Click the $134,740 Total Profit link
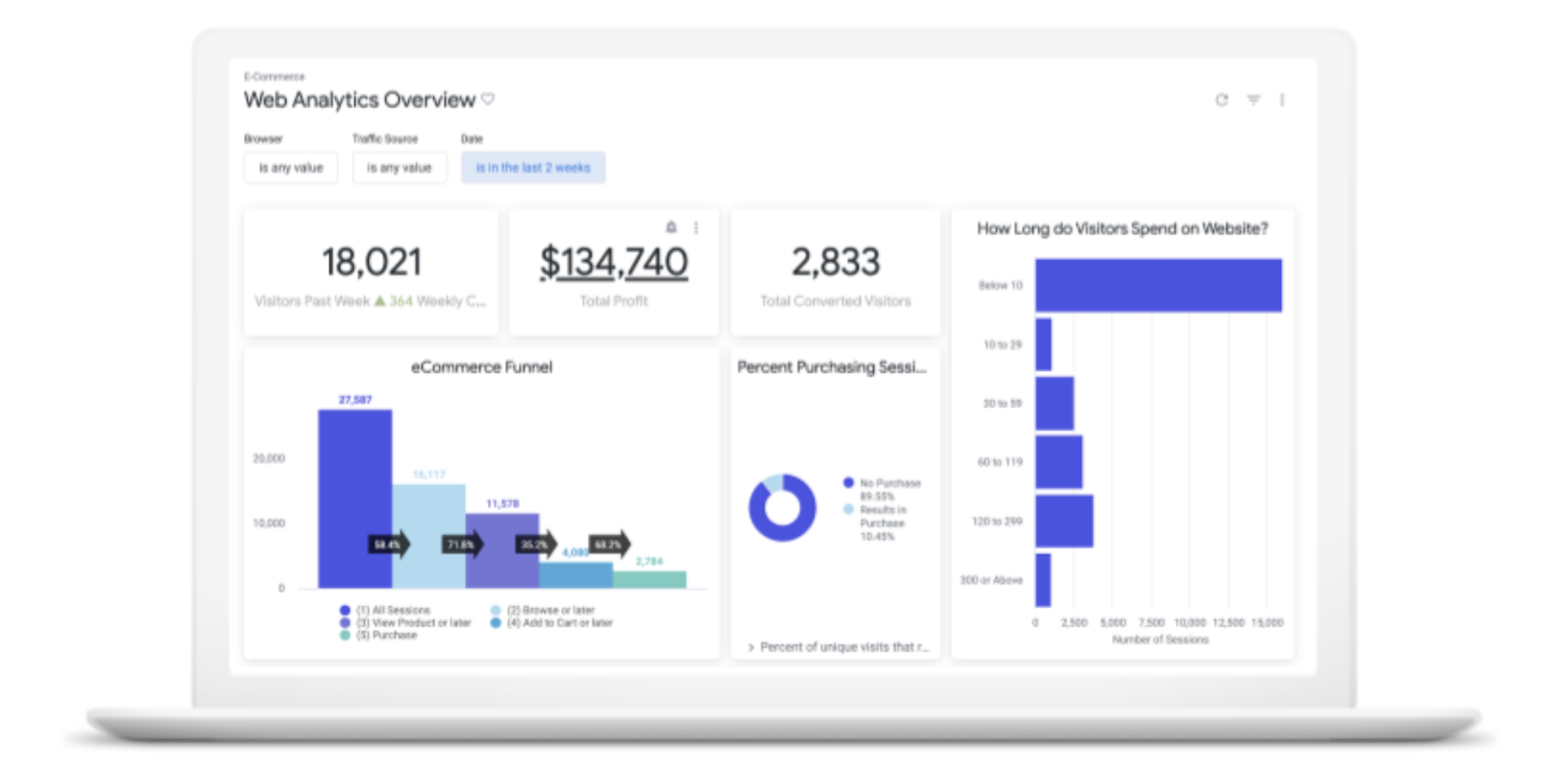The height and width of the screenshot is (784, 1556). (614, 262)
